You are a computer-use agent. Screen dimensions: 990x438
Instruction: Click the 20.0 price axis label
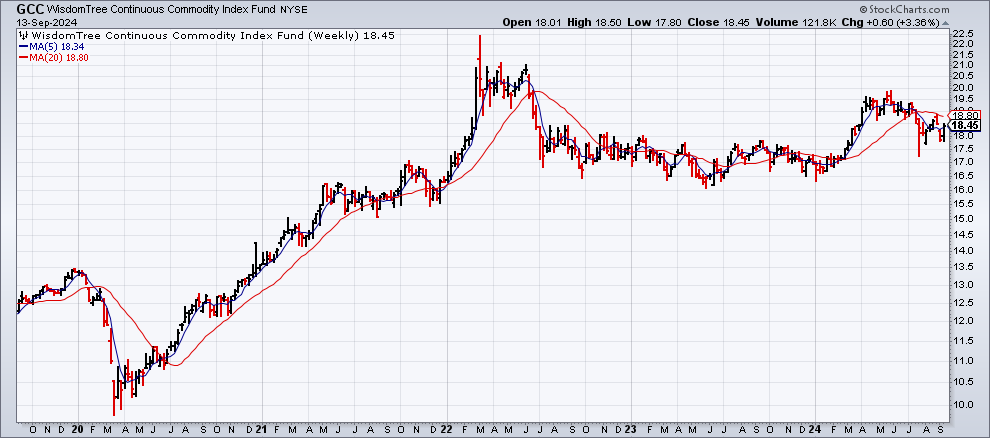(x=964, y=87)
